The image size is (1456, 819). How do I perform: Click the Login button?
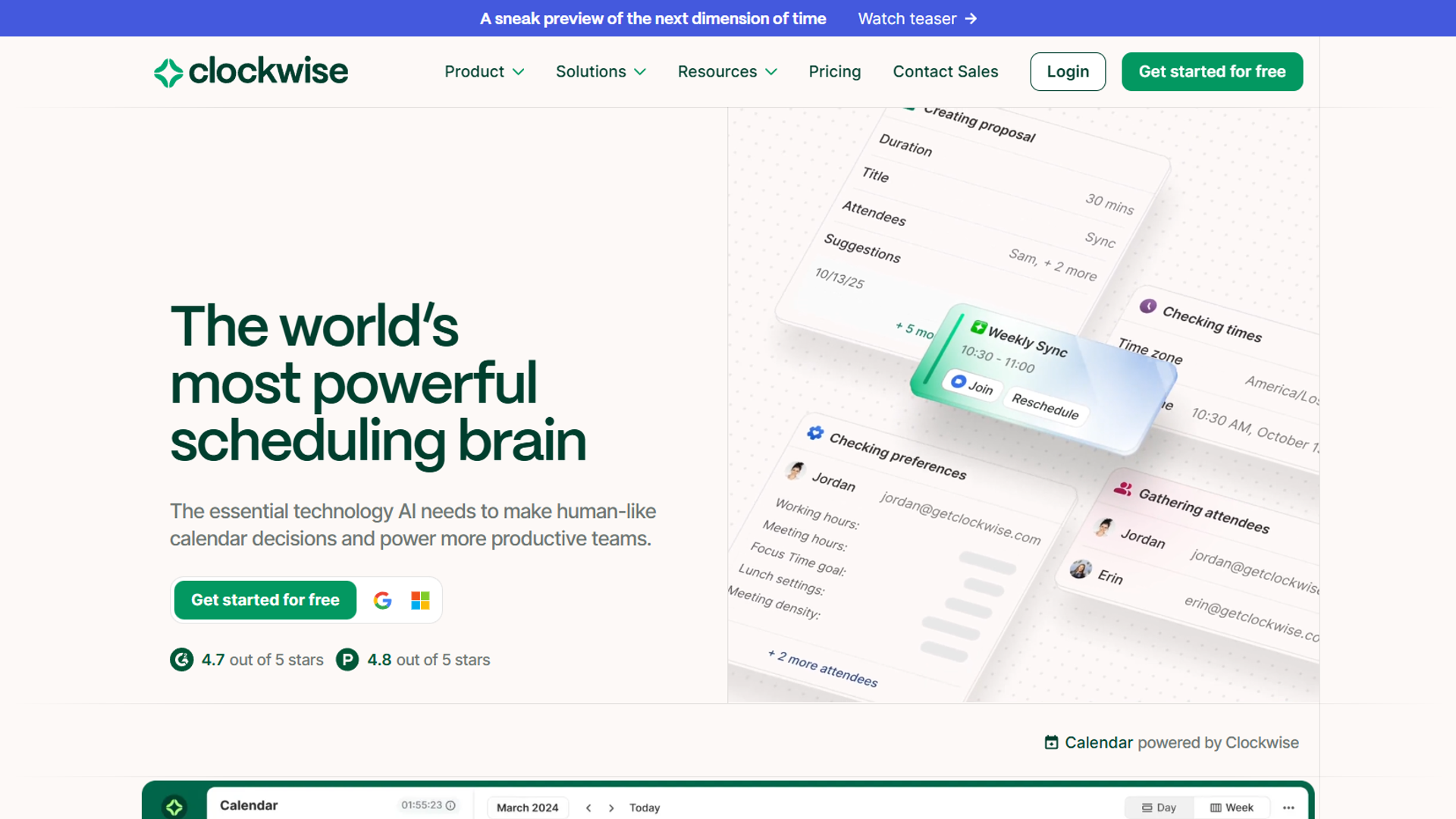(1067, 71)
